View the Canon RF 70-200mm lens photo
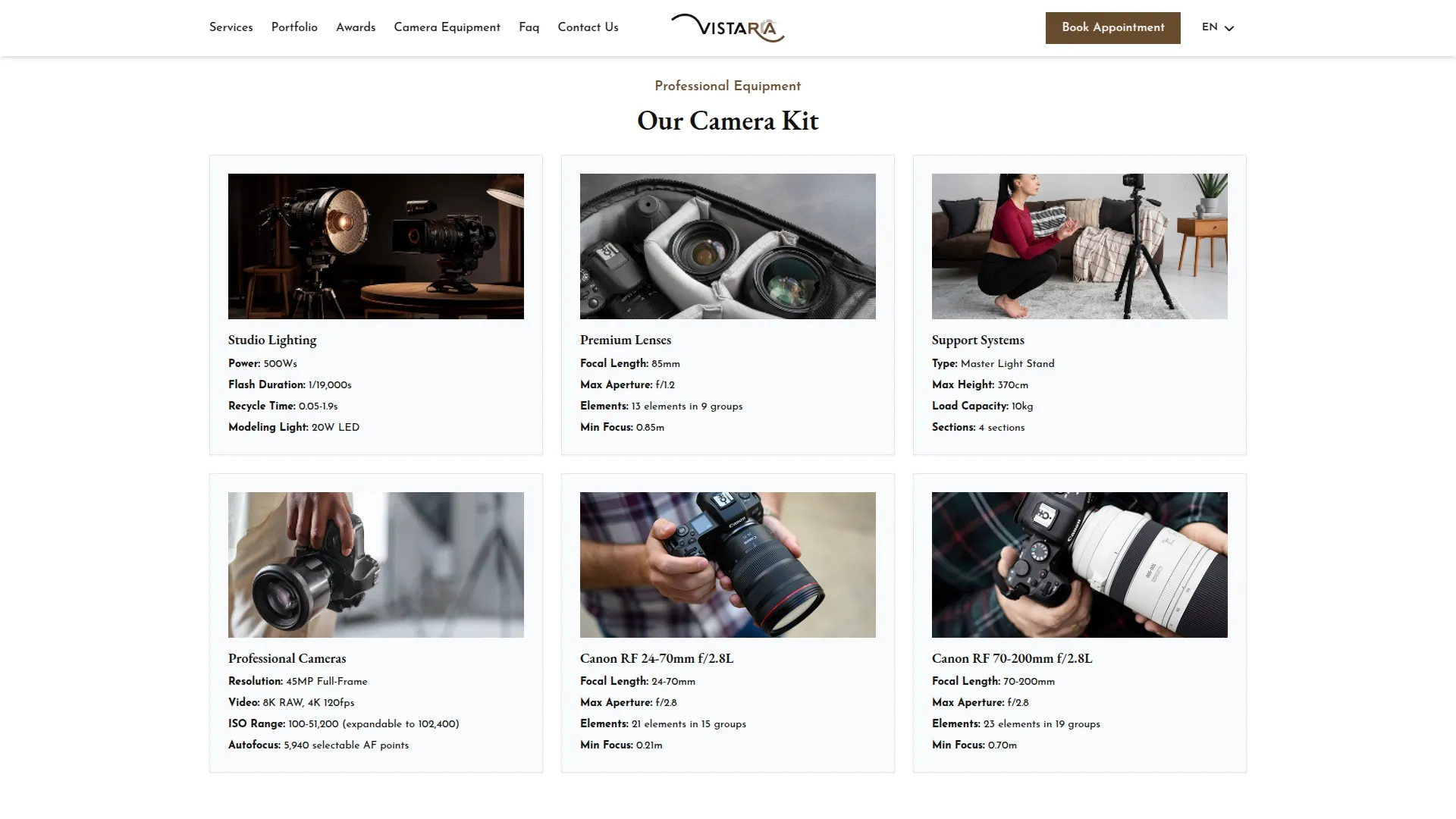 1080,565
